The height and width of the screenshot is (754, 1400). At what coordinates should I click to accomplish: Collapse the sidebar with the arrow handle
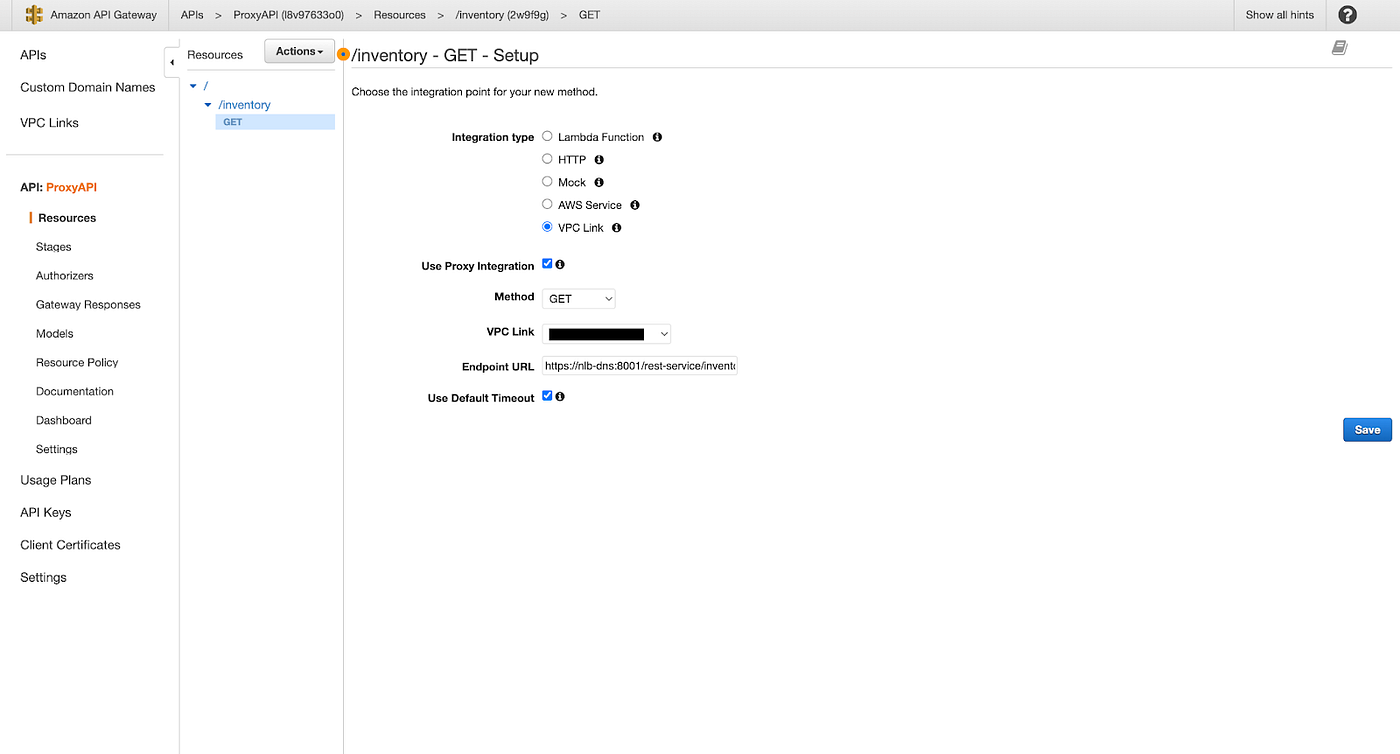[172, 62]
